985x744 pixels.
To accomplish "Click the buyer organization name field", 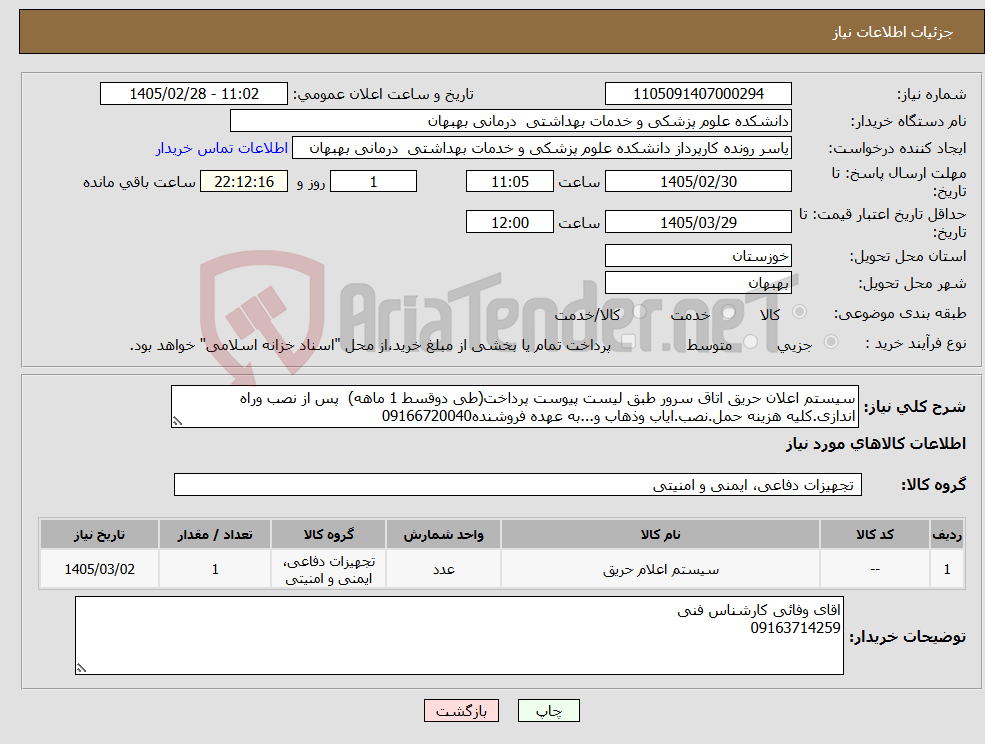I will click(511, 121).
